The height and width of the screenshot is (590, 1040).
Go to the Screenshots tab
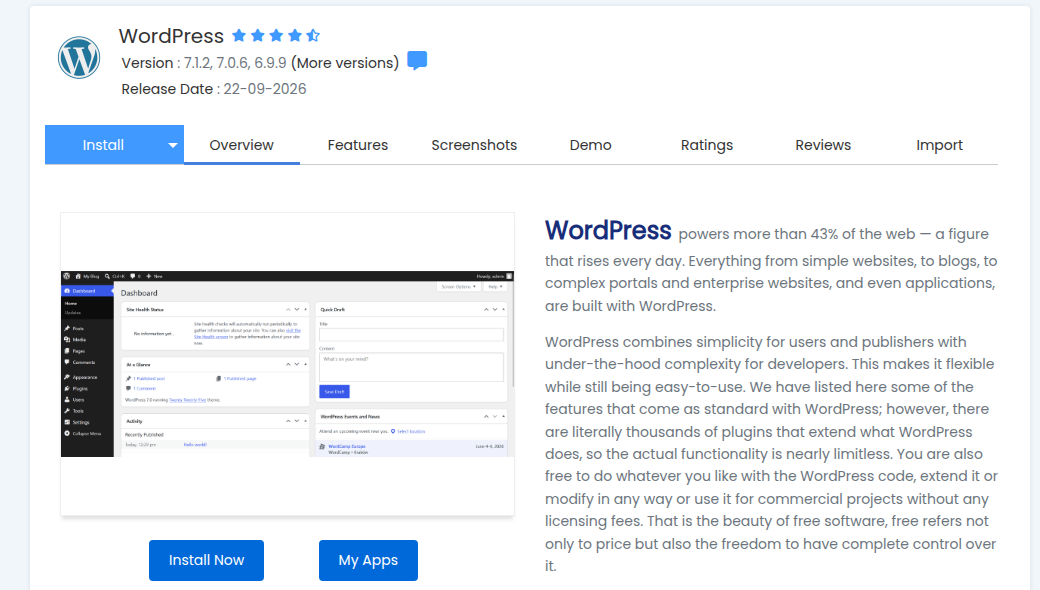474,145
